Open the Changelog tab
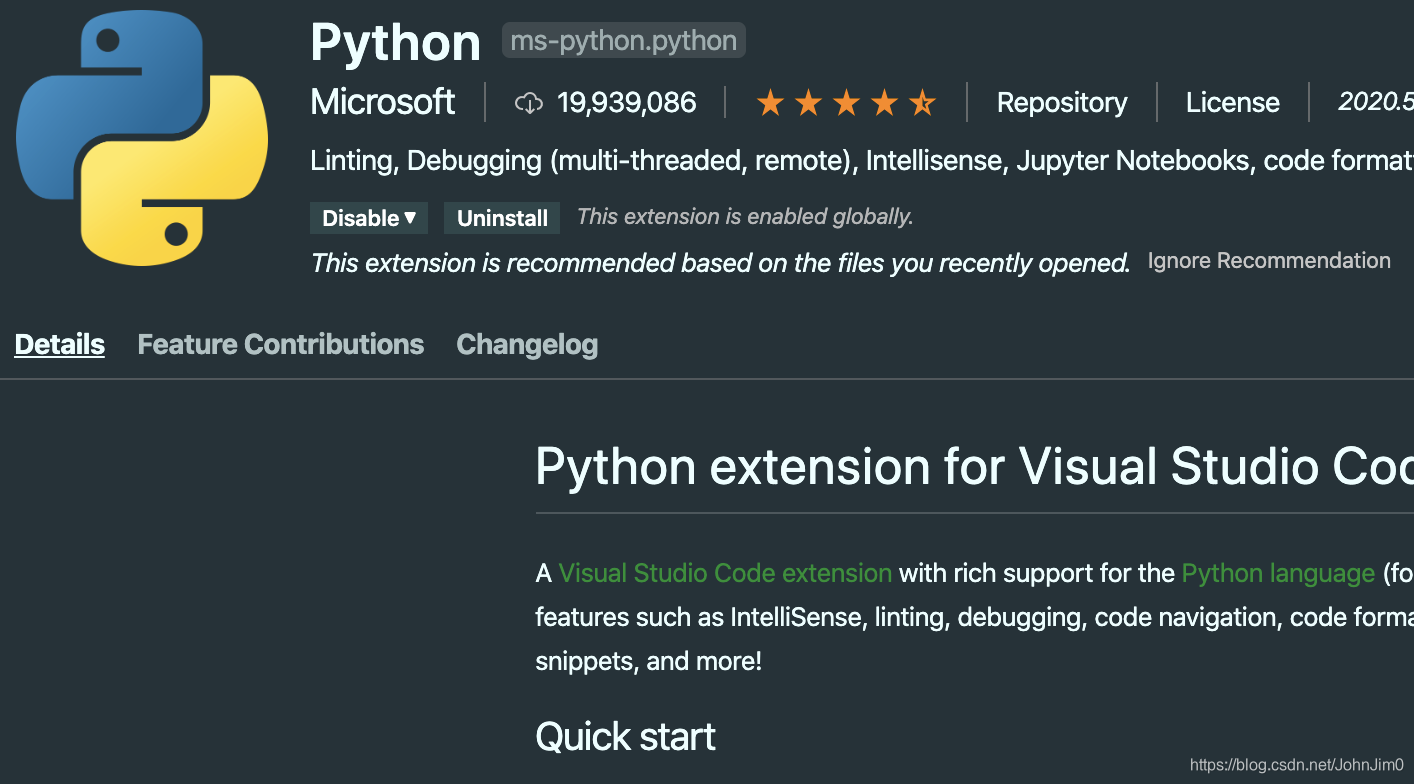Screen dimensions: 1414x784 click(x=527, y=344)
